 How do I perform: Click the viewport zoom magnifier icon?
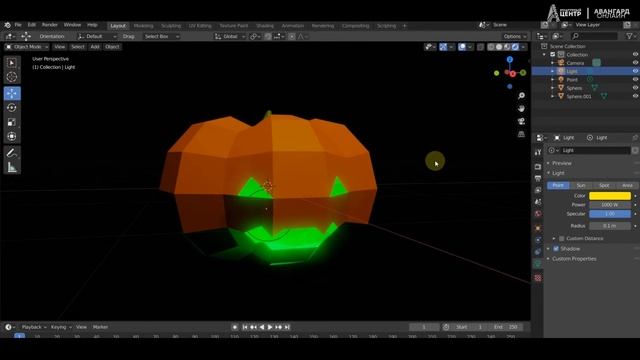point(521,96)
